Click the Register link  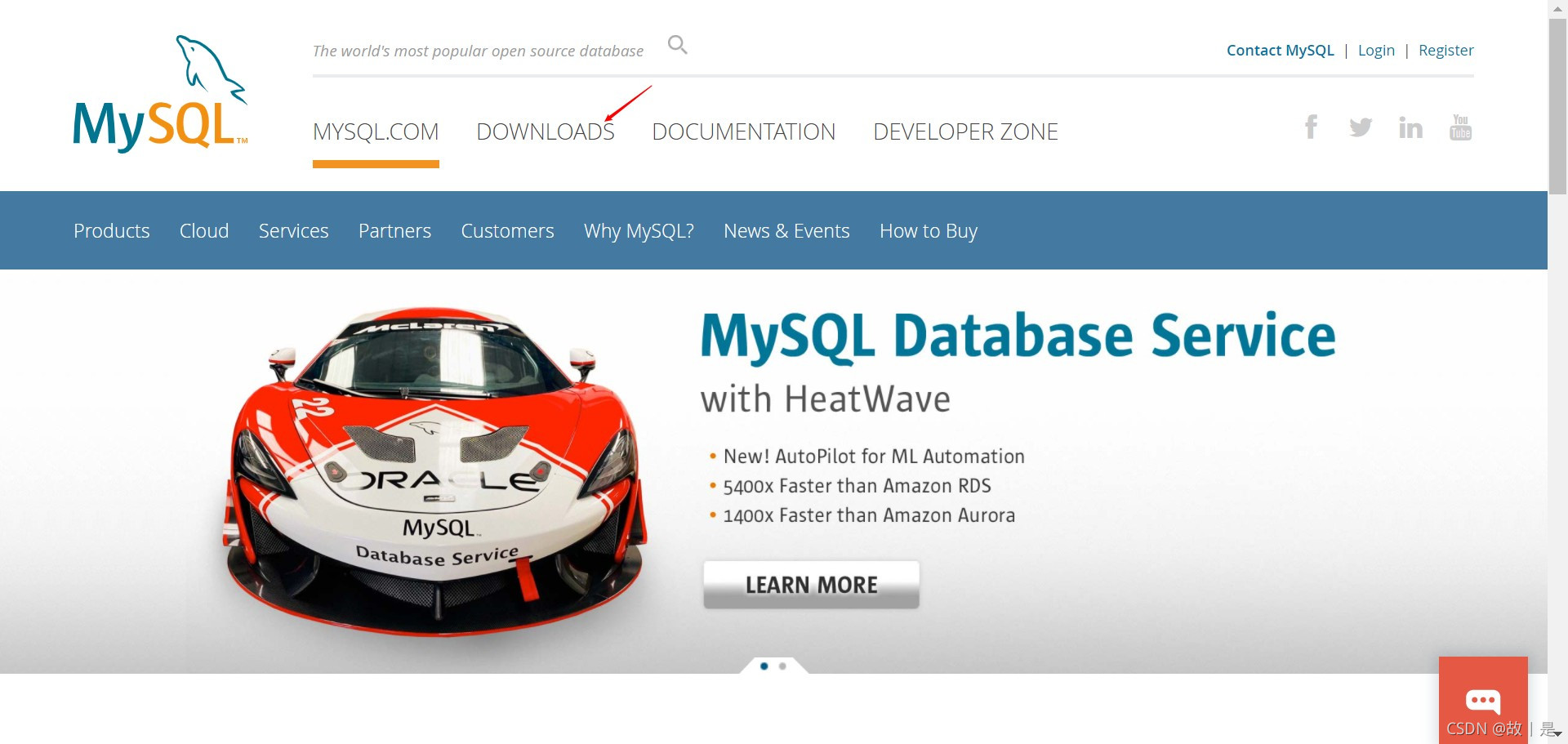1445,51
